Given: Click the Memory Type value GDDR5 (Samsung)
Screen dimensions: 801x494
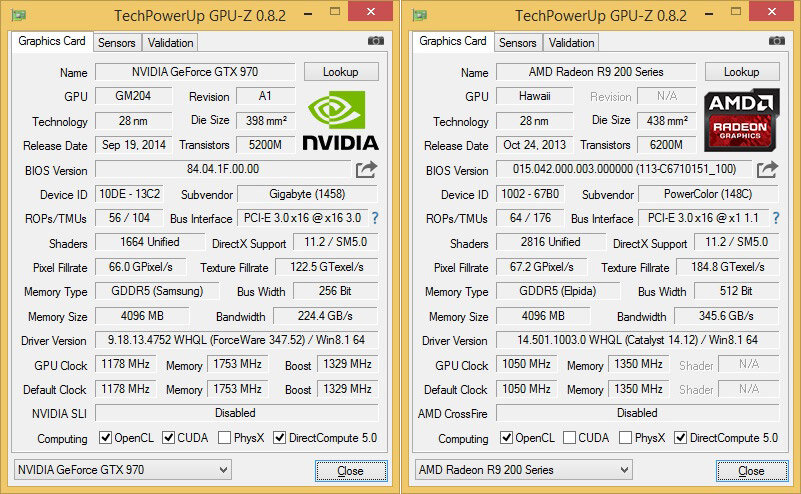Looking at the screenshot, I should tap(157, 291).
